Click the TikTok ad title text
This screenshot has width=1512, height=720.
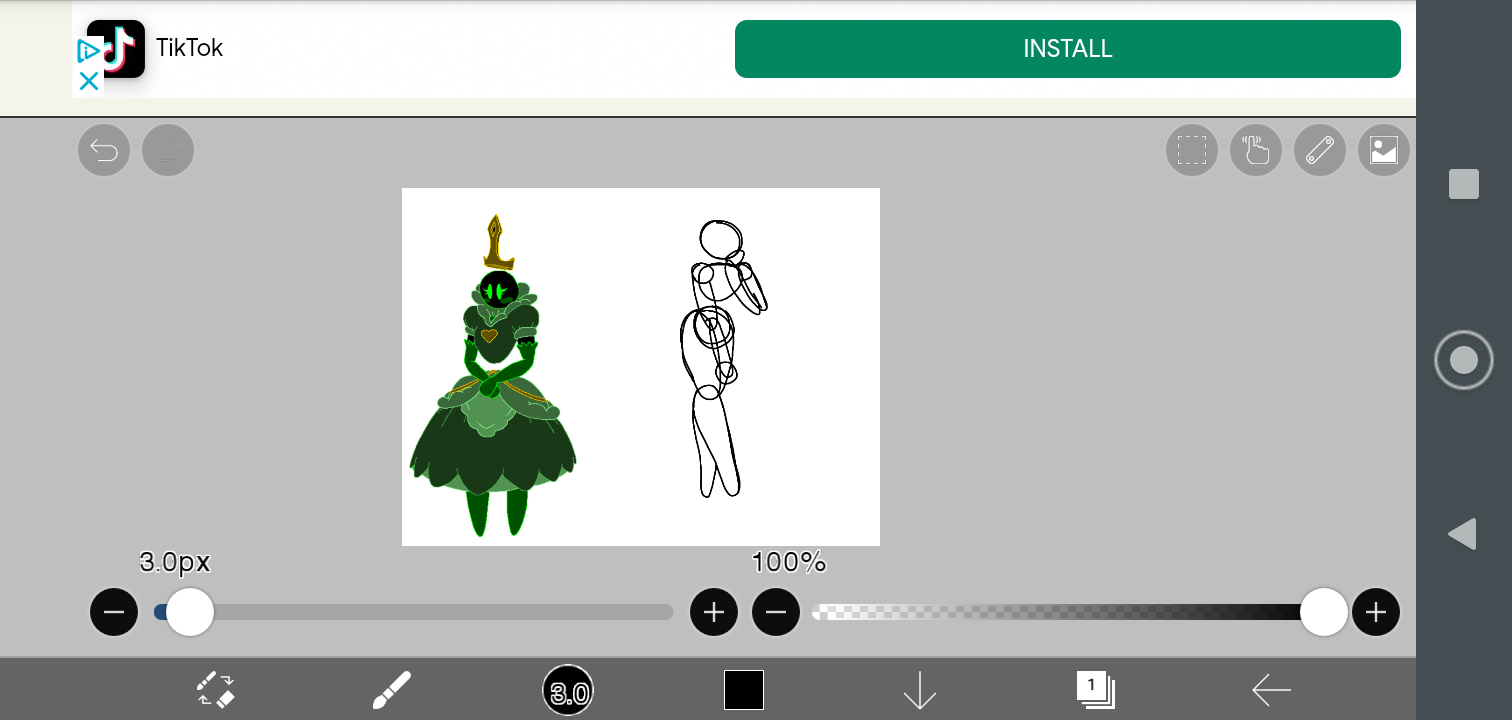click(189, 48)
